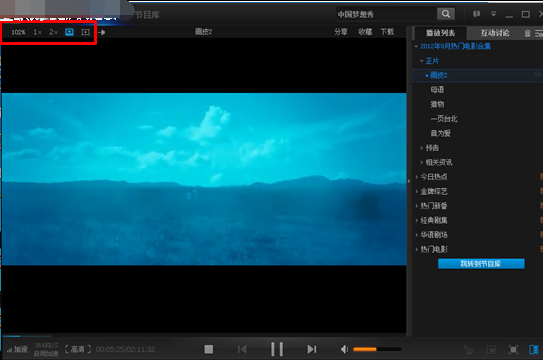
Task: Stop video playback
Action: tap(208, 349)
